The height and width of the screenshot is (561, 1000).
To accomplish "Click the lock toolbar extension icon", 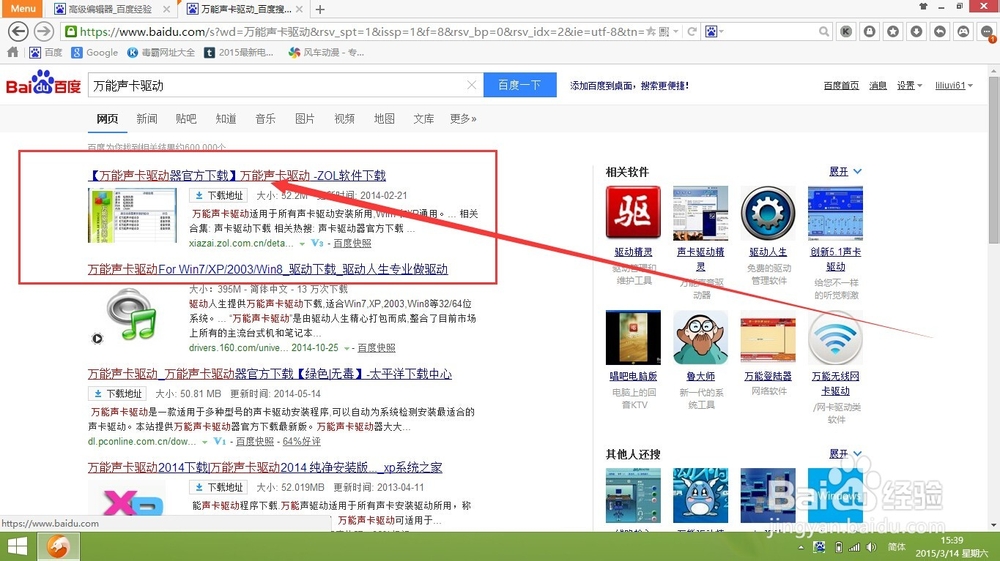I will tap(869, 31).
